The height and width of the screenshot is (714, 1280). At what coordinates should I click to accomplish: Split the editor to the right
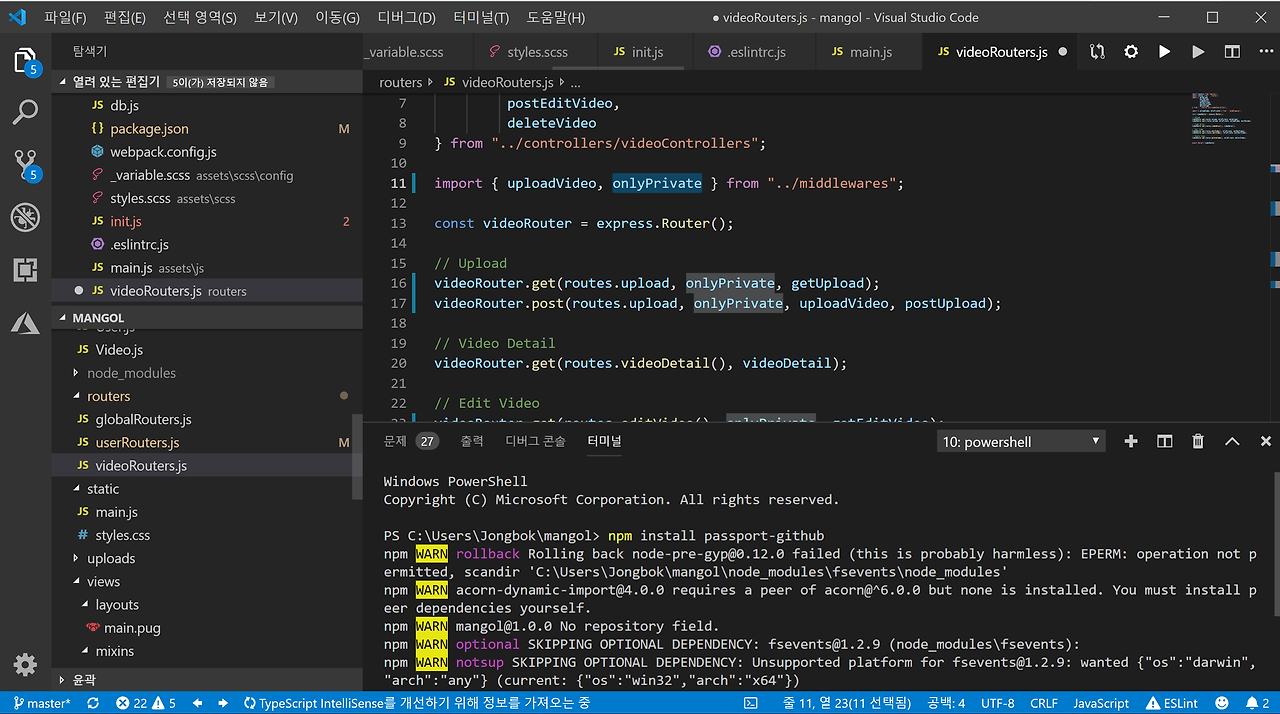(x=1232, y=52)
